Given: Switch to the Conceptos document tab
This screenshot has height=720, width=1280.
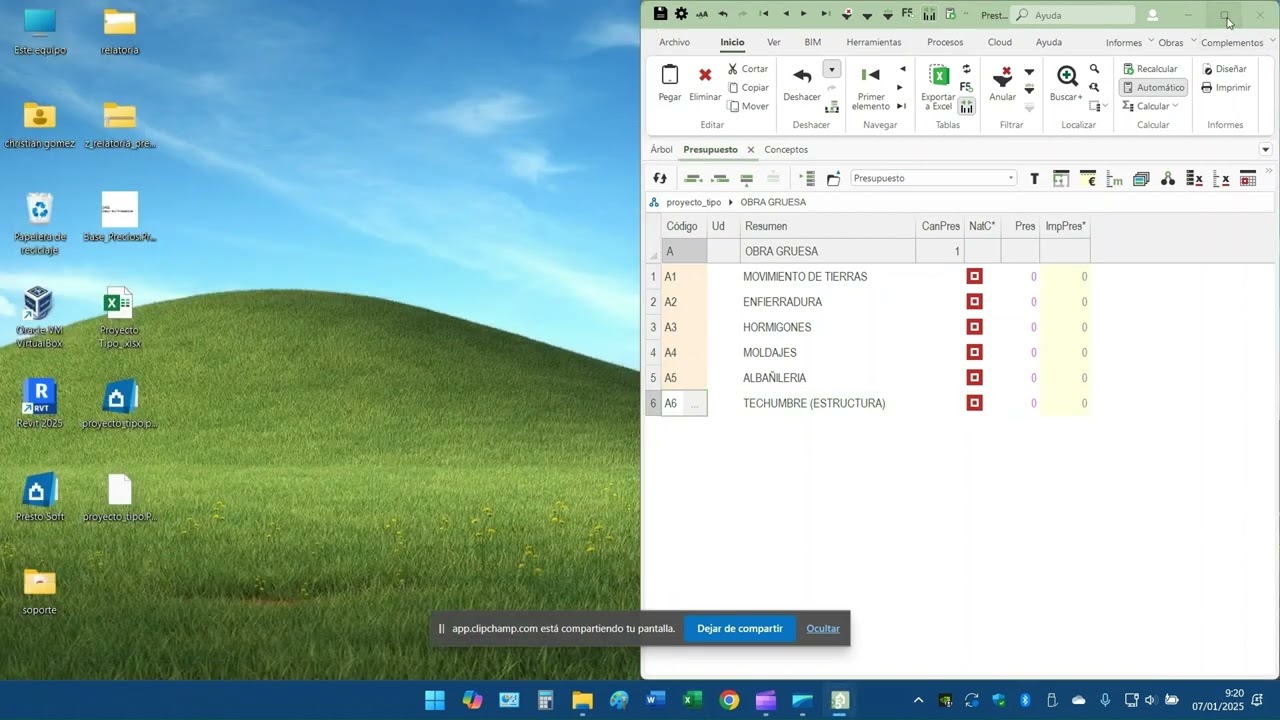Looking at the screenshot, I should point(786,150).
